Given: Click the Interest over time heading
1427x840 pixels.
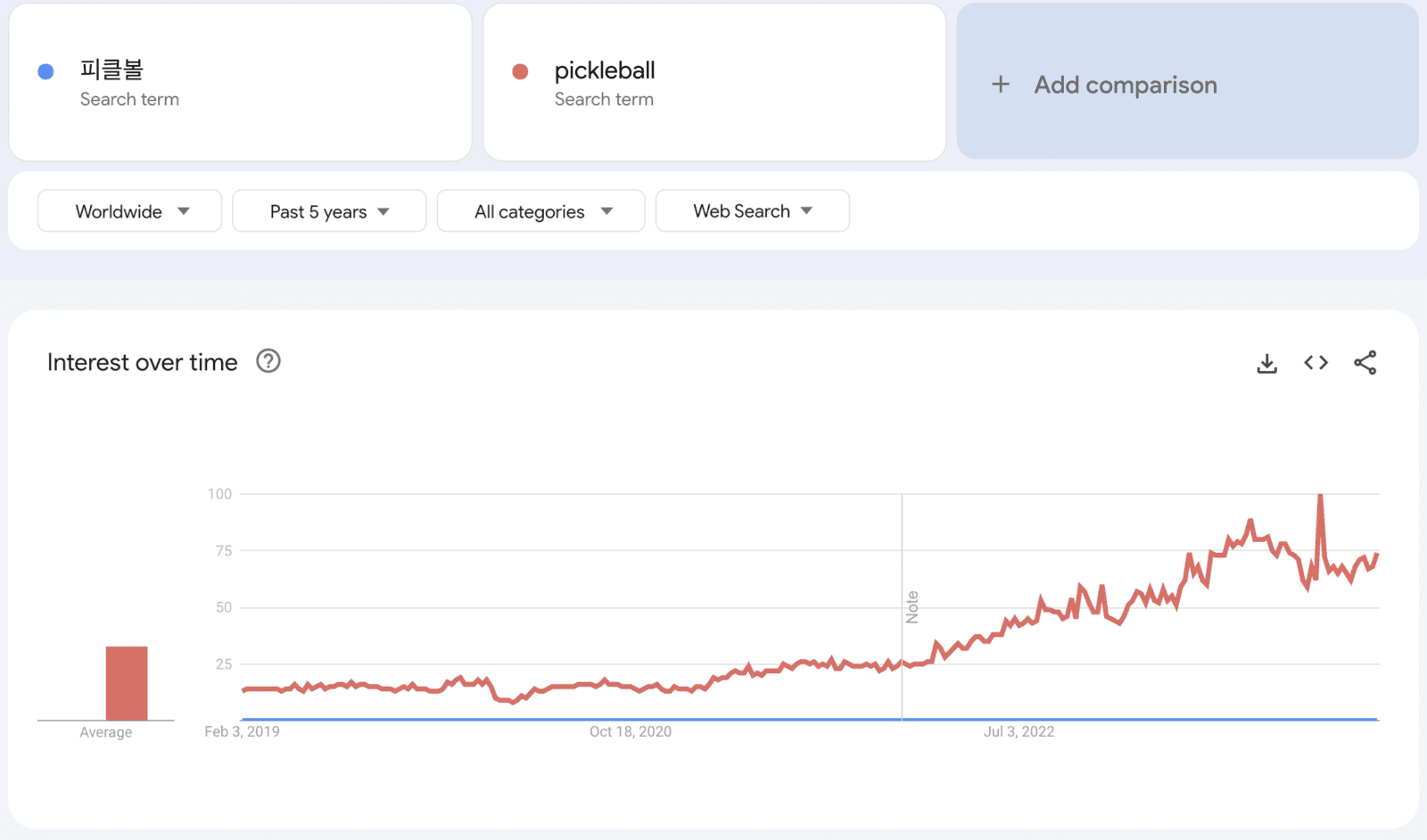Looking at the screenshot, I should (143, 362).
